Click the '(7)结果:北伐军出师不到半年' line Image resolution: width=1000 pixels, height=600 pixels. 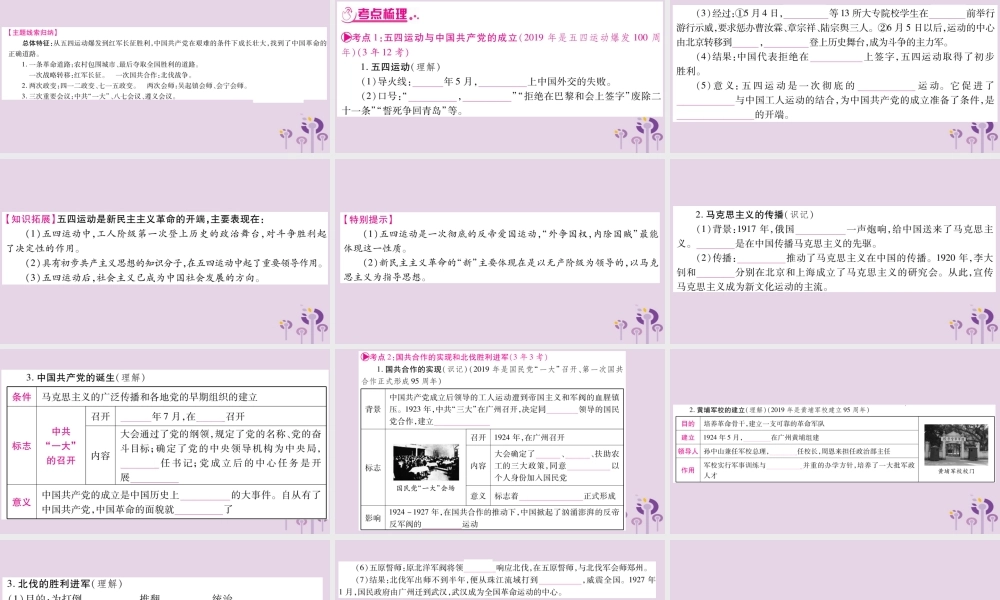[x=497, y=585]
